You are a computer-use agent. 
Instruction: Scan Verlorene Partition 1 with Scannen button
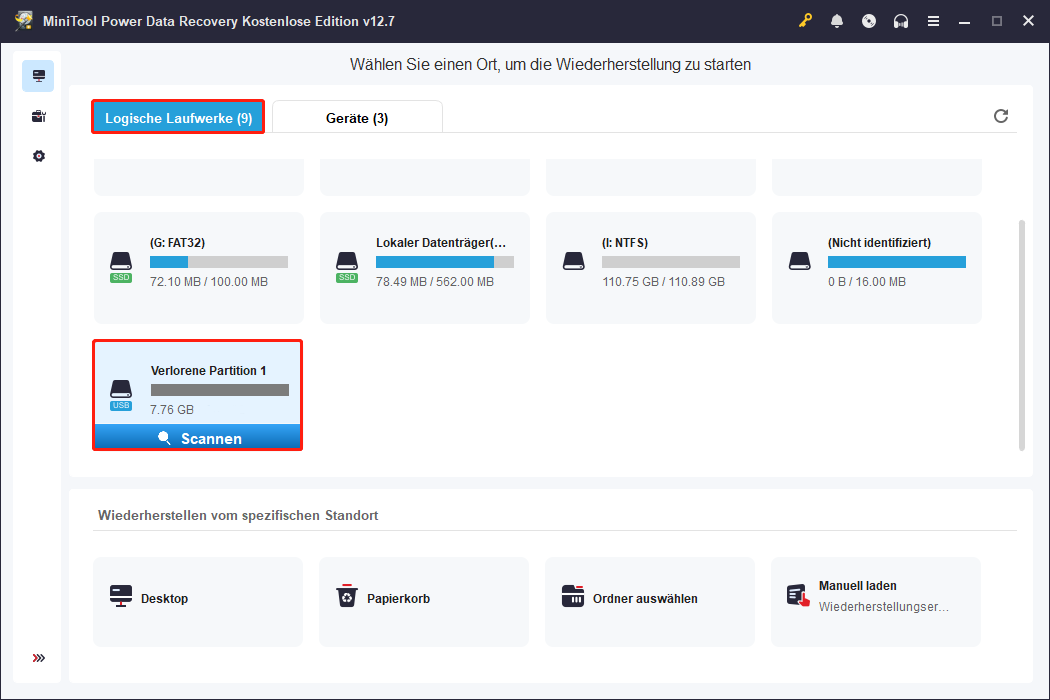(x=197, y=437)
